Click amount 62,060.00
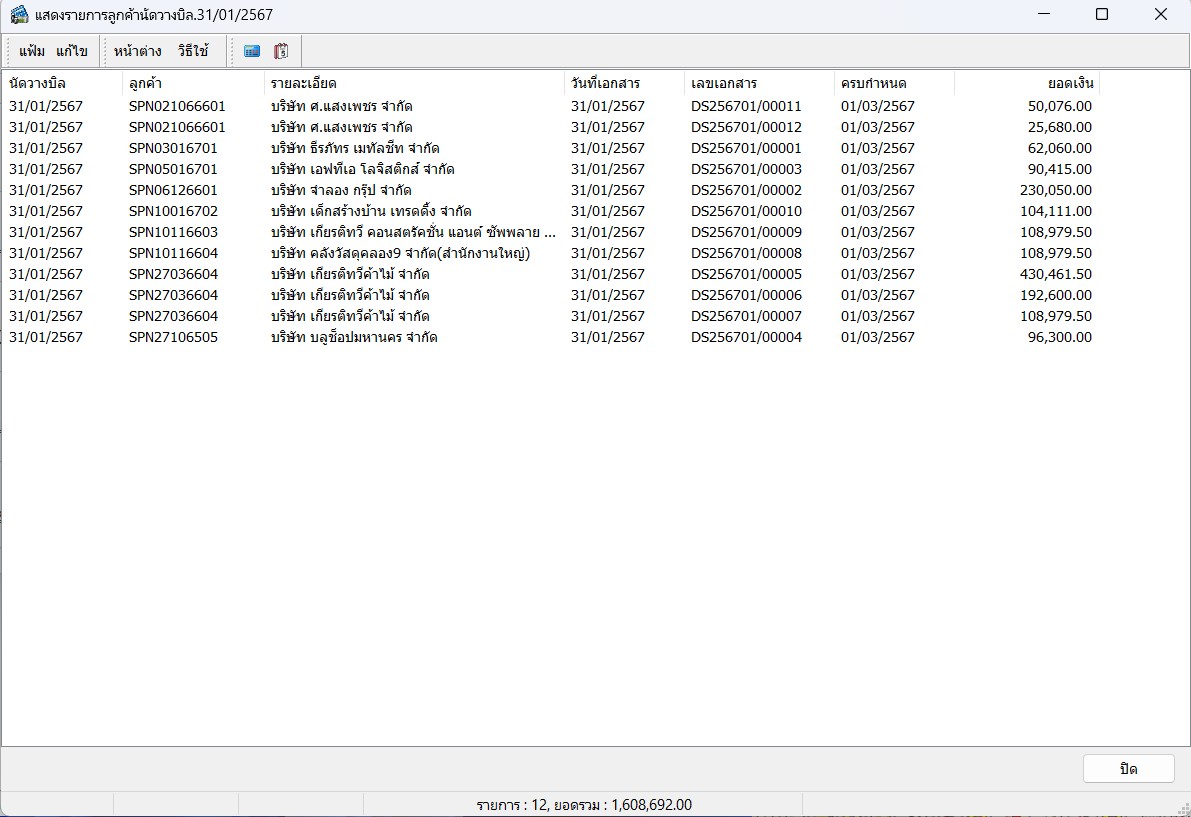1191x817 pixels. (x=1060, y=148)
